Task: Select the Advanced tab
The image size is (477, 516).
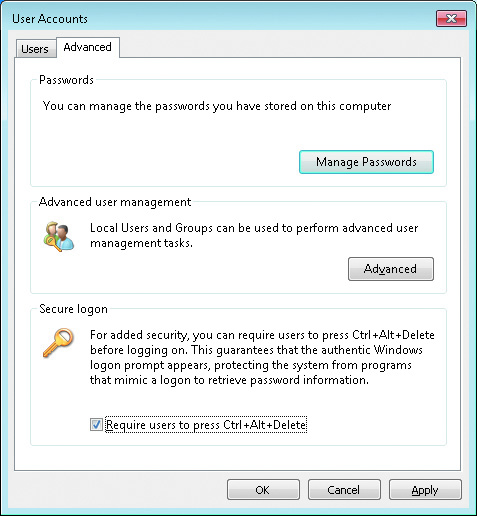Action: pos(88,47)
